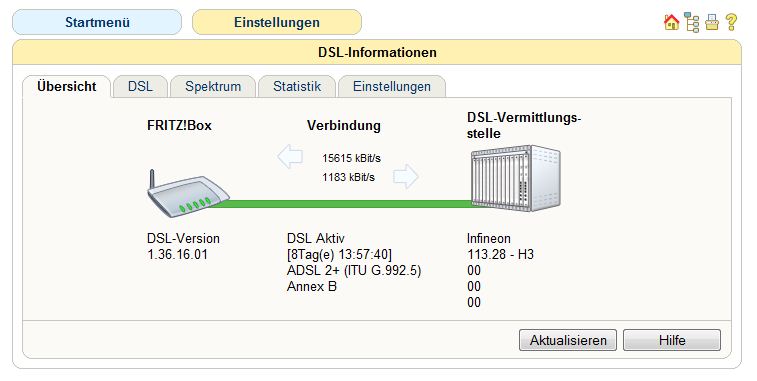The height and width of the screenshot is (381, 757).
Task: Click the right-pointing upstream arrow
Action: point(406,176)
